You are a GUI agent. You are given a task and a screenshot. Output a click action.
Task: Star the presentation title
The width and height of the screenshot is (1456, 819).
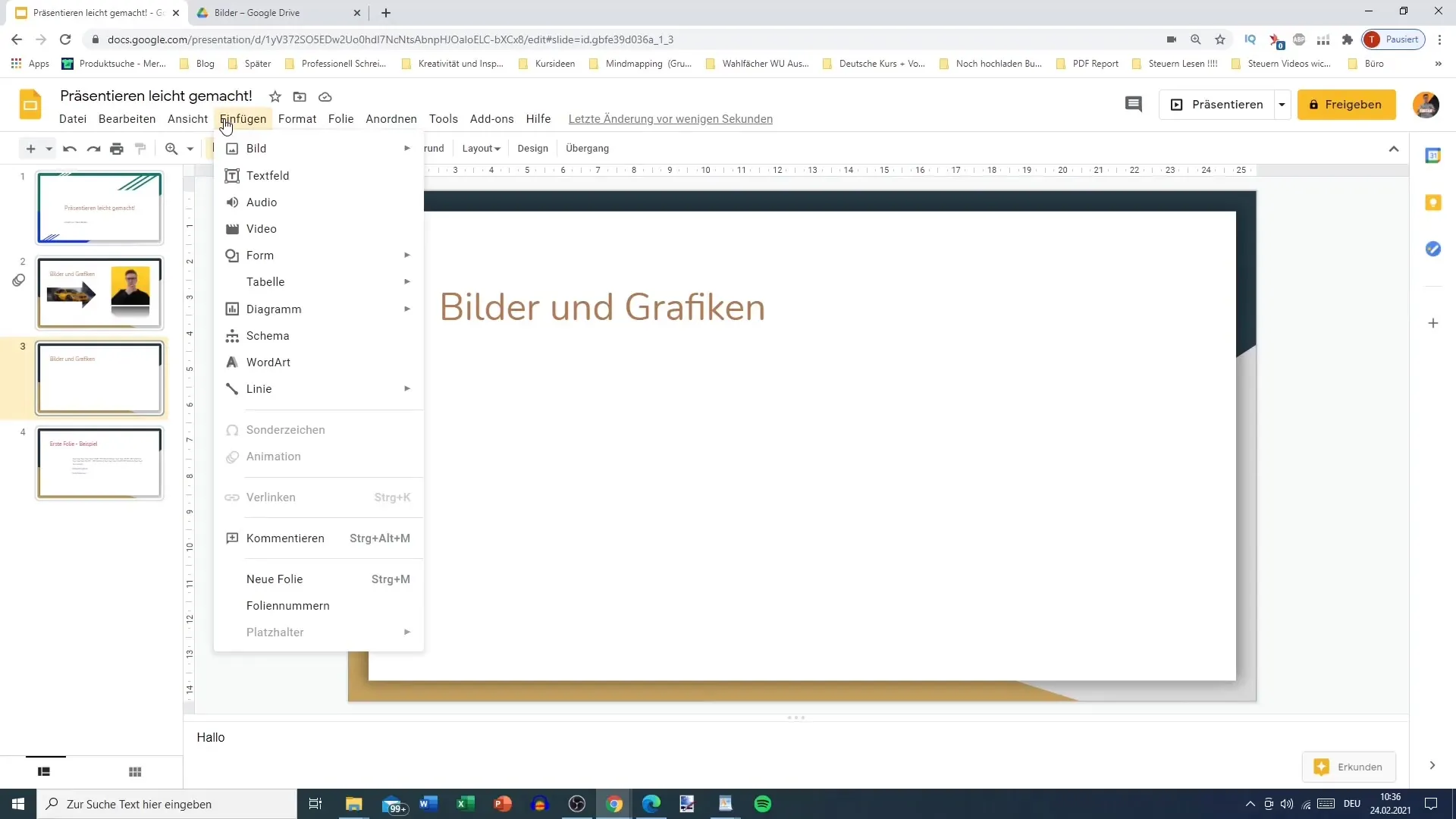[275, 96]
